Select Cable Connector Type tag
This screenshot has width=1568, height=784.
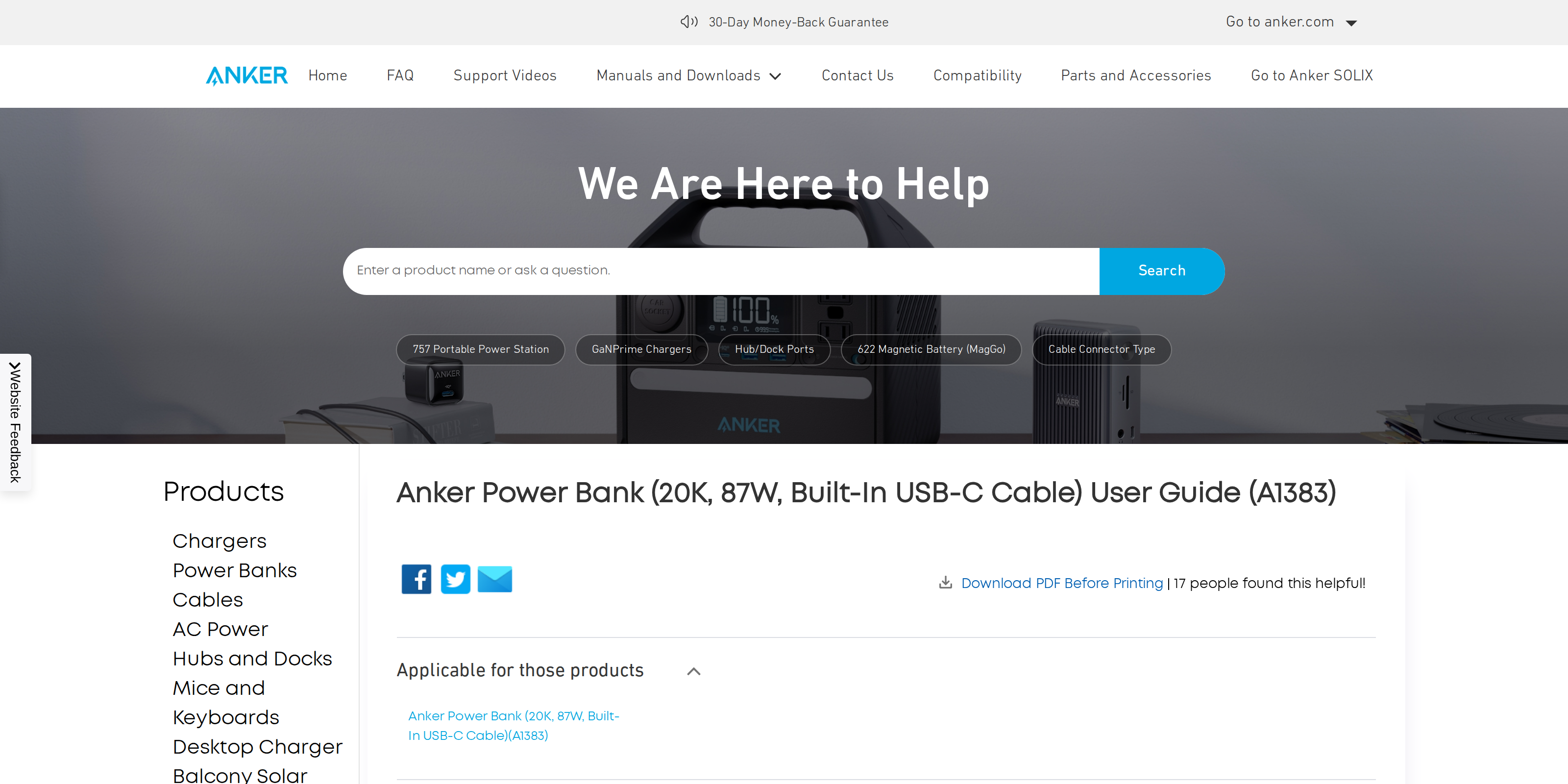[x=1101, y=349]
